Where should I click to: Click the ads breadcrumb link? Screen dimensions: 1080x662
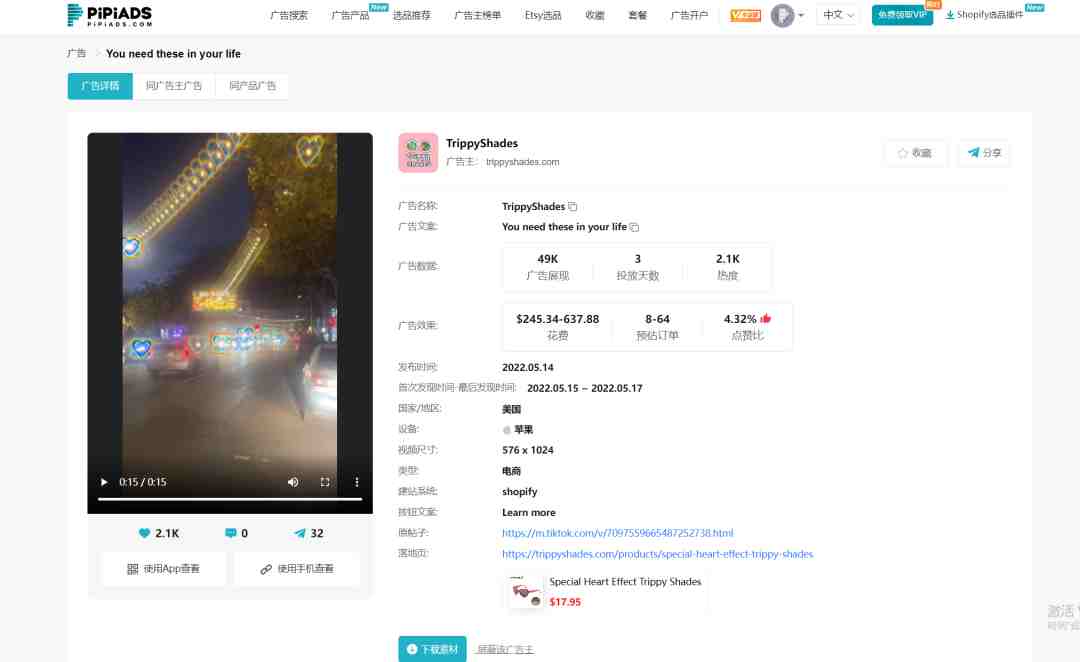76,54
